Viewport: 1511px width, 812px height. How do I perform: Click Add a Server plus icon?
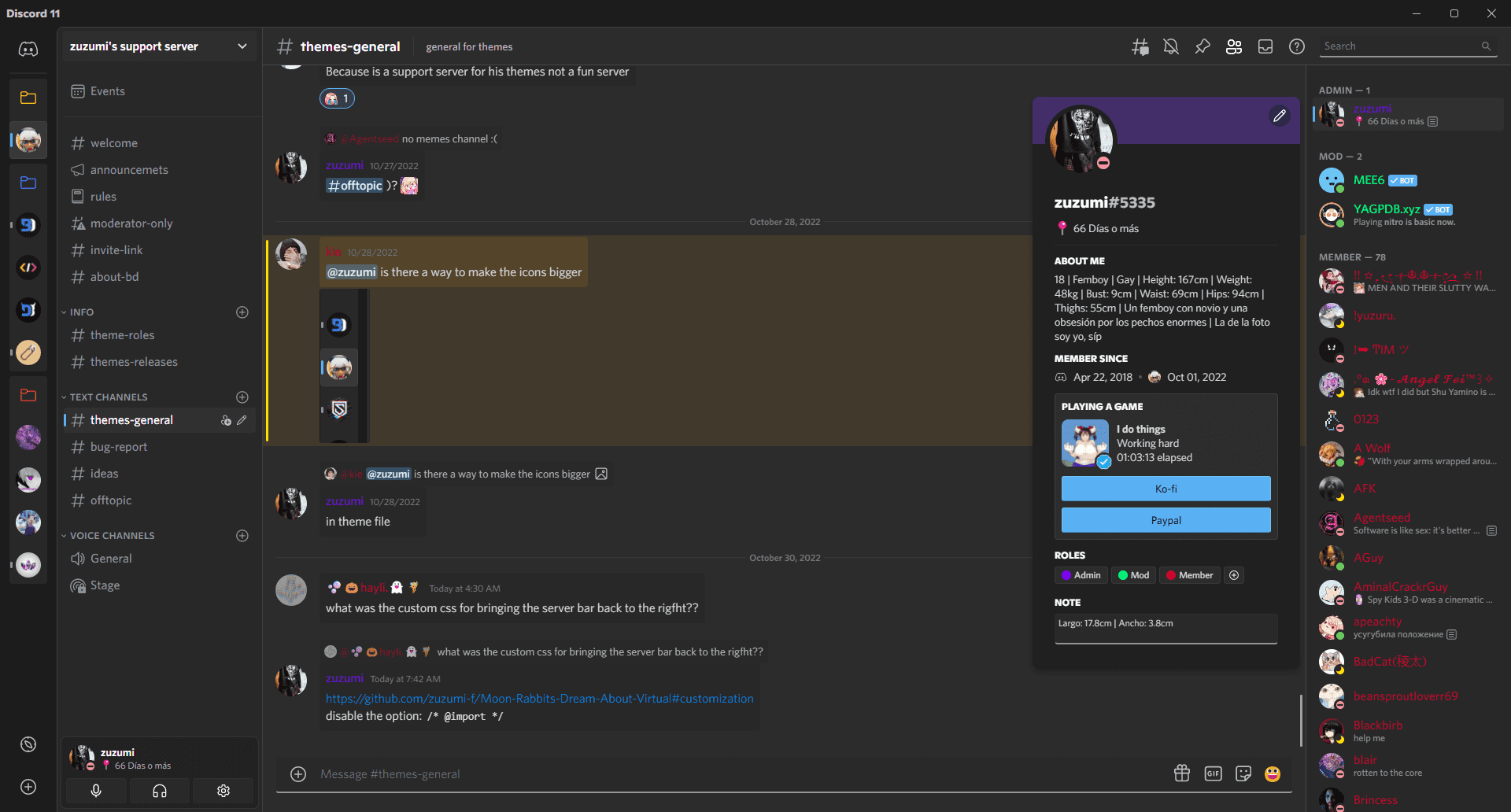point(28,787)
